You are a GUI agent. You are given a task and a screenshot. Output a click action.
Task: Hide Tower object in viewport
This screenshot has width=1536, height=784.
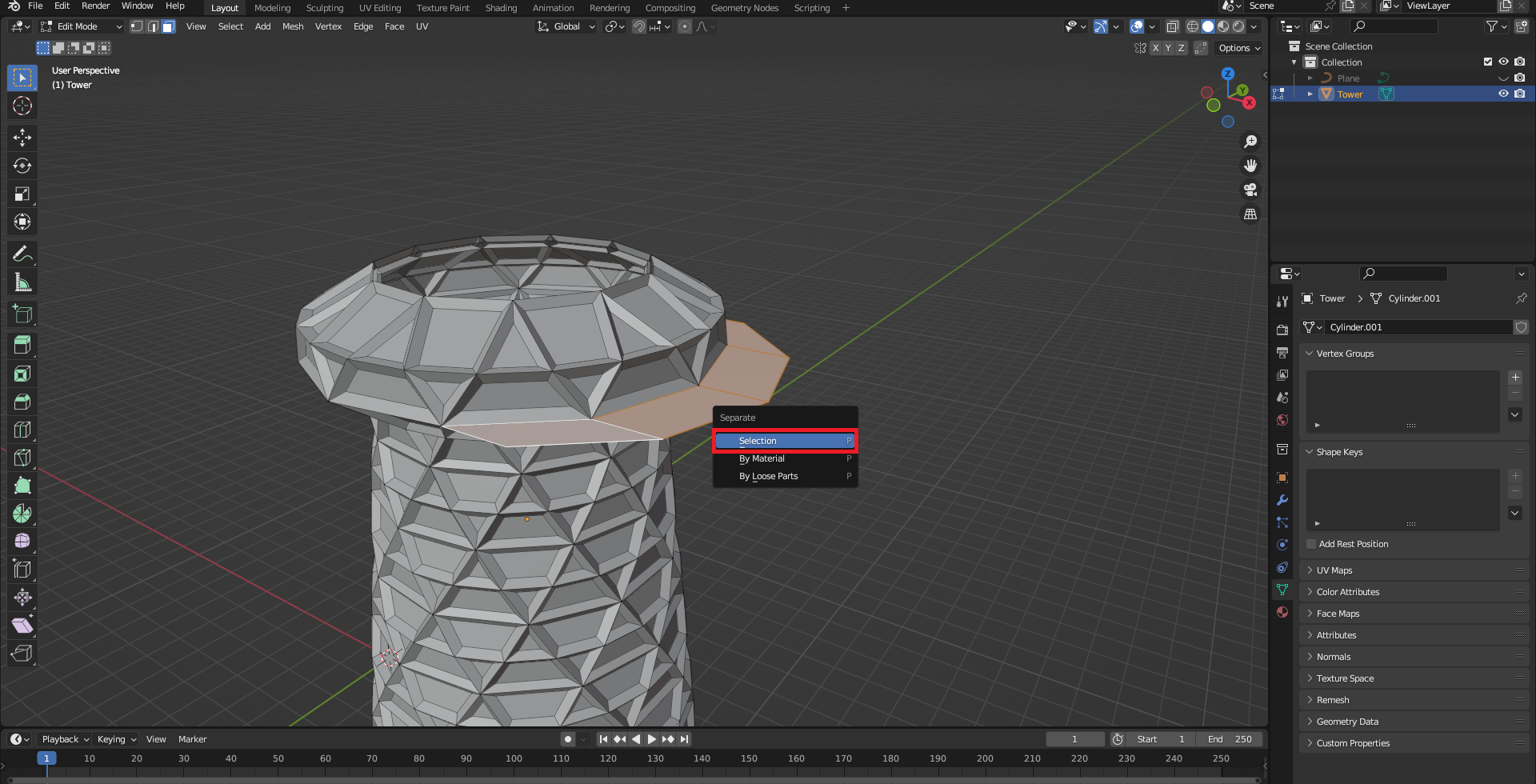pyautogui.click(x=1503, y=94)
